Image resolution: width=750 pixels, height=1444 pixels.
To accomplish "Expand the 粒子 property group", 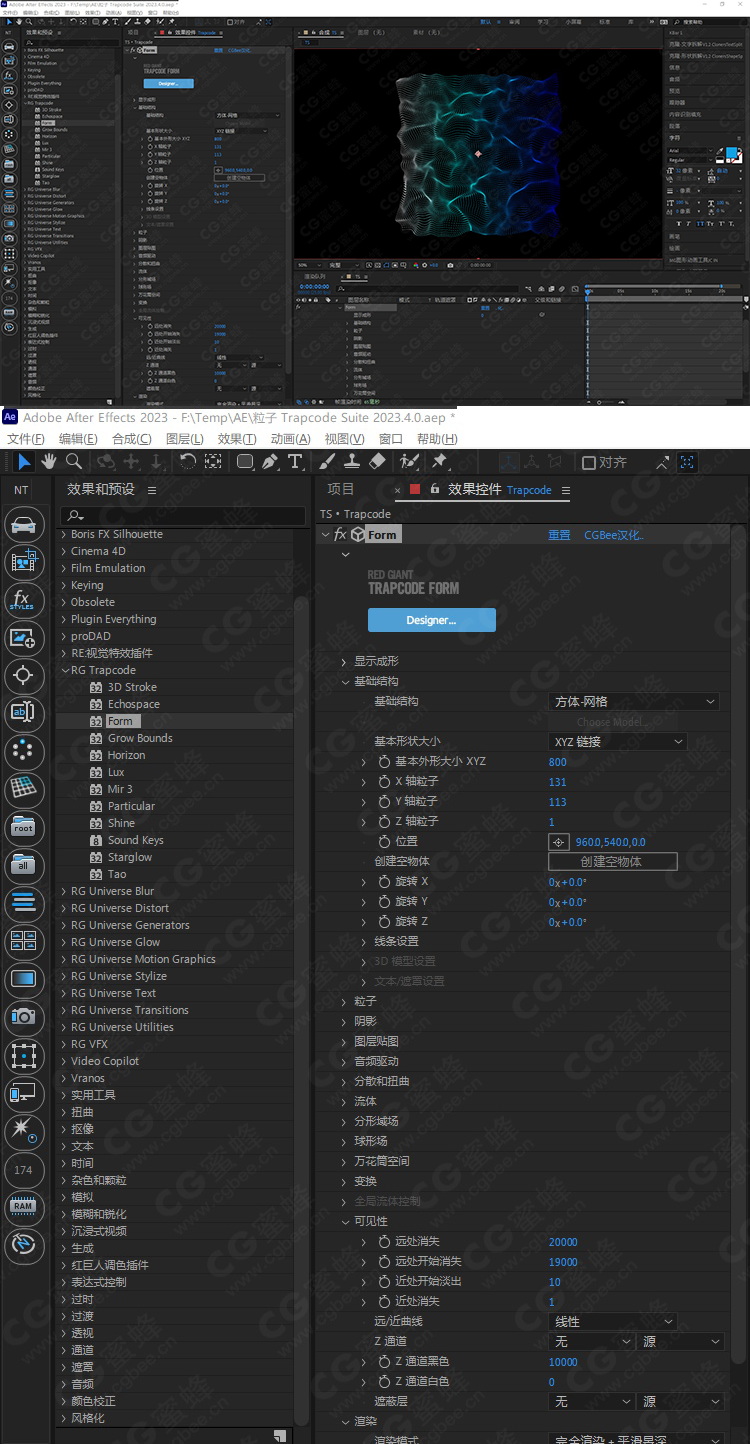I will tap(344, 1002).
